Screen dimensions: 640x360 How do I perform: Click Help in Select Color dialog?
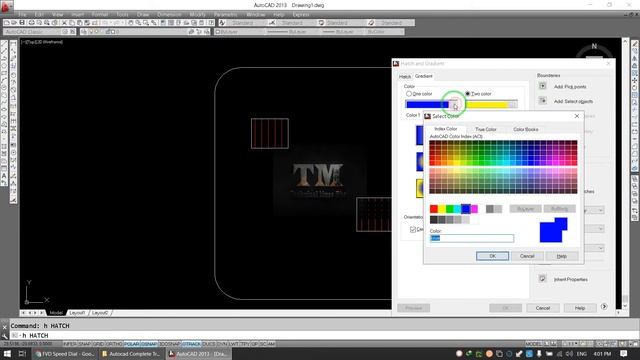click(x=562, y=256)
